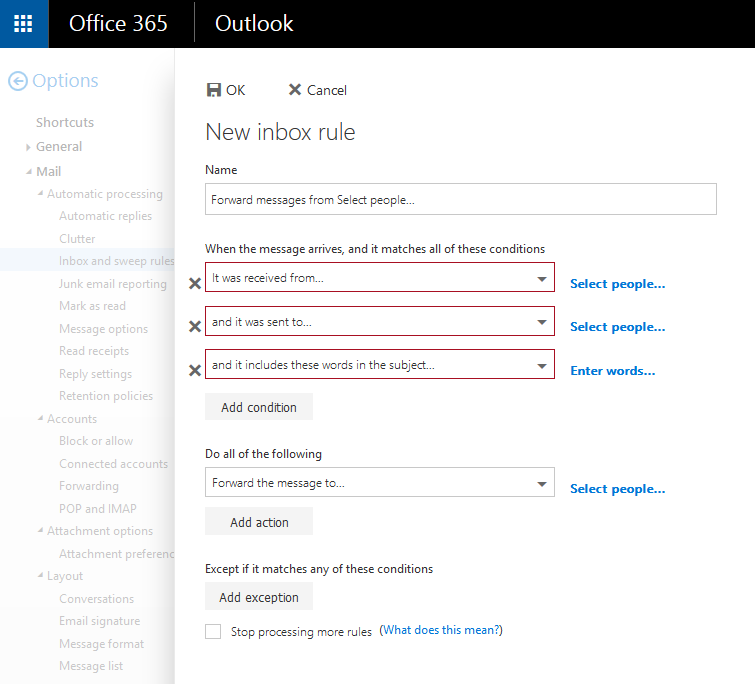
Task: Click the Add exception button
Action: click(259, 596)
